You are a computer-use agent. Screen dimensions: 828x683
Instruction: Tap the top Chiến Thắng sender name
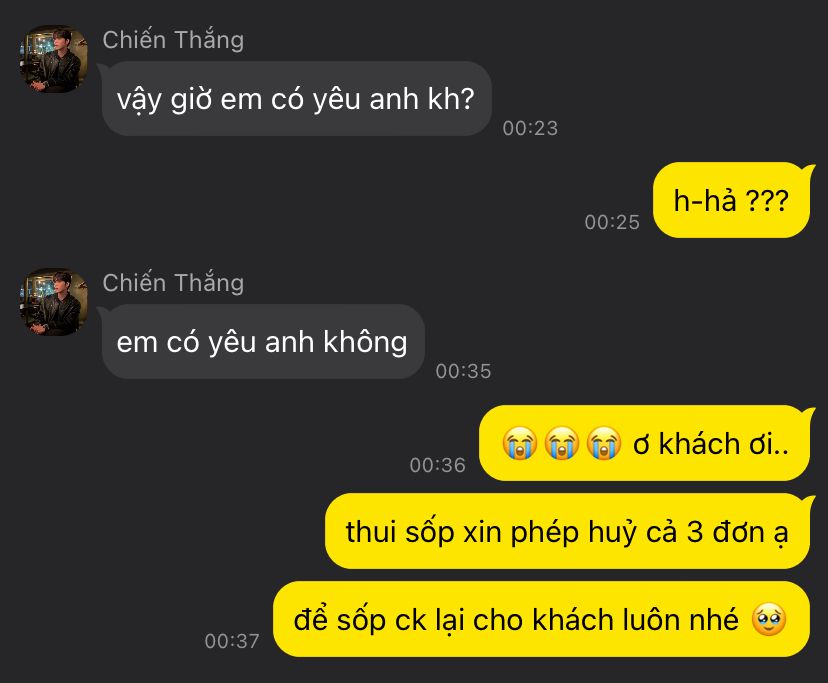[x=173, y=40]
